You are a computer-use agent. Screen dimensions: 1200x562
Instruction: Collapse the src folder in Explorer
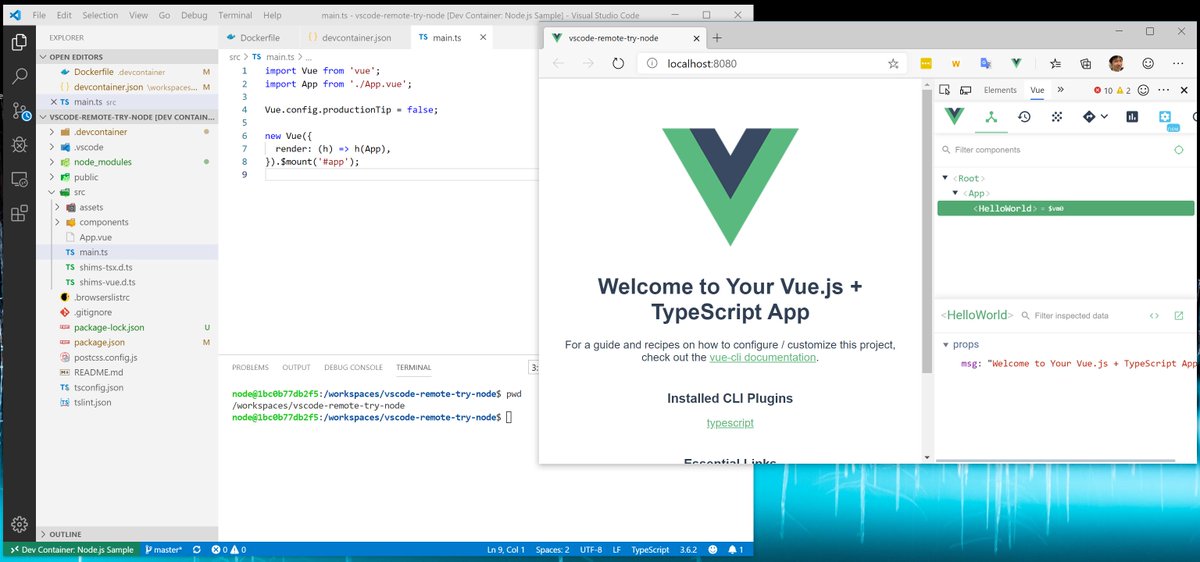coord(51,192)
